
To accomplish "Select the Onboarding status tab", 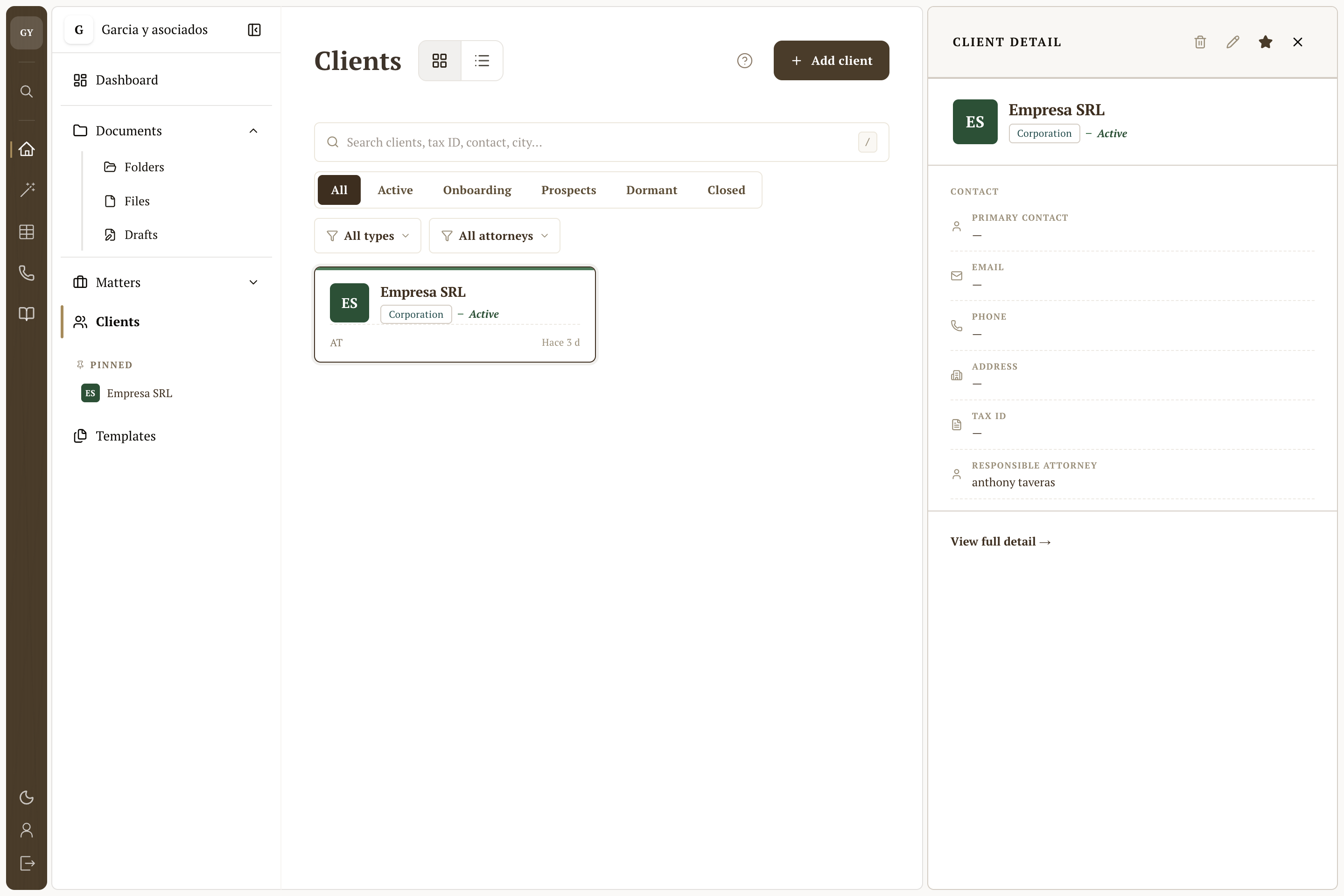I will (477, 190).
